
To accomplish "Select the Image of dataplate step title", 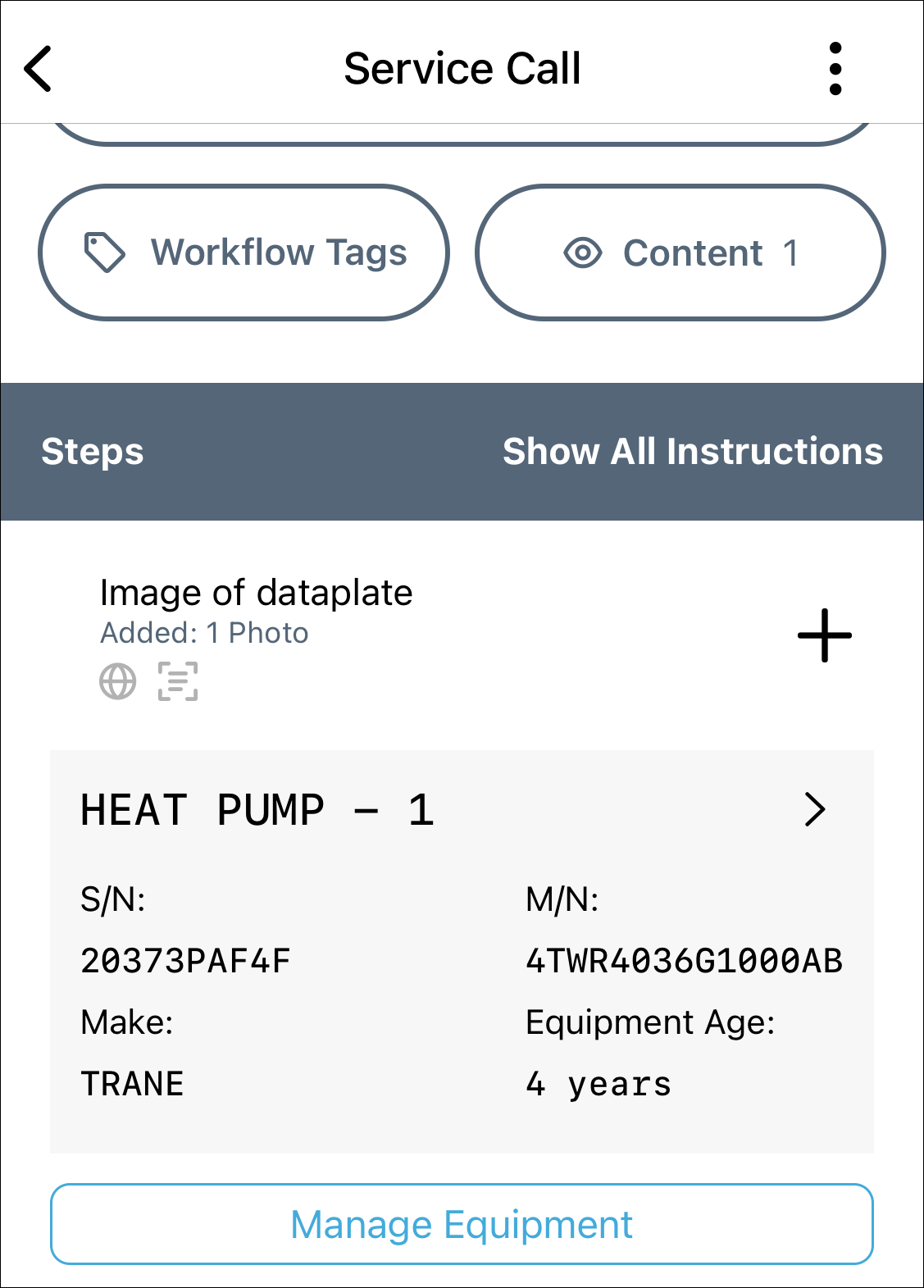I will pos(256,593).
